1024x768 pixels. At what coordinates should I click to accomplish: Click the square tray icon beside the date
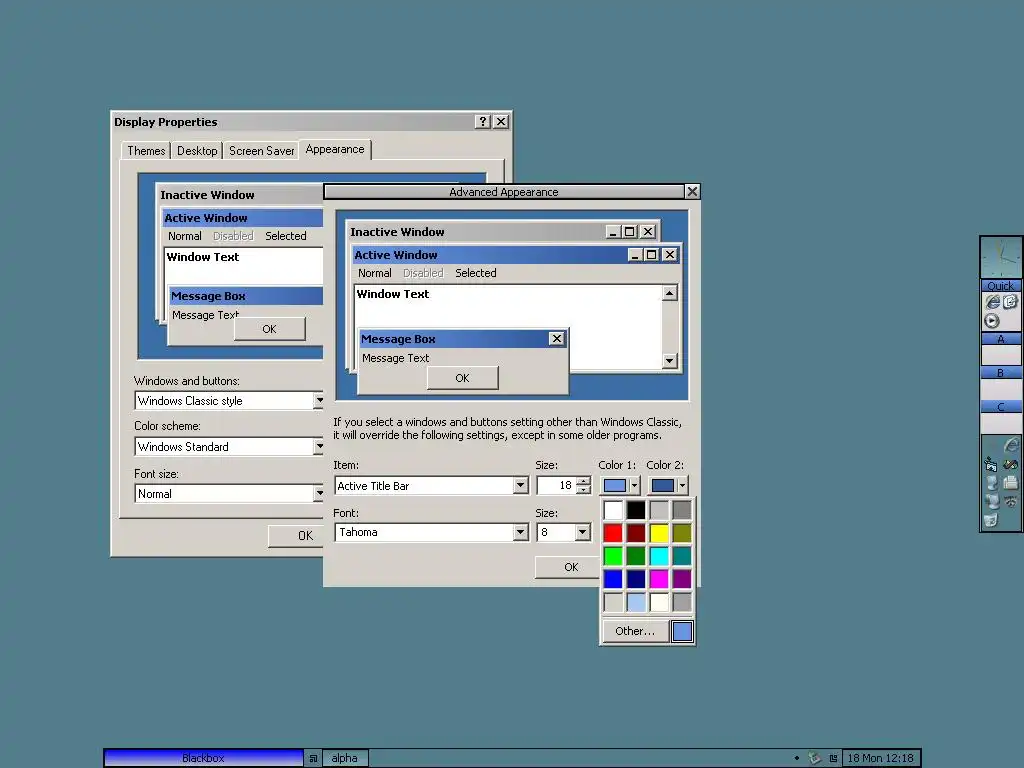[x=833, y=758]
